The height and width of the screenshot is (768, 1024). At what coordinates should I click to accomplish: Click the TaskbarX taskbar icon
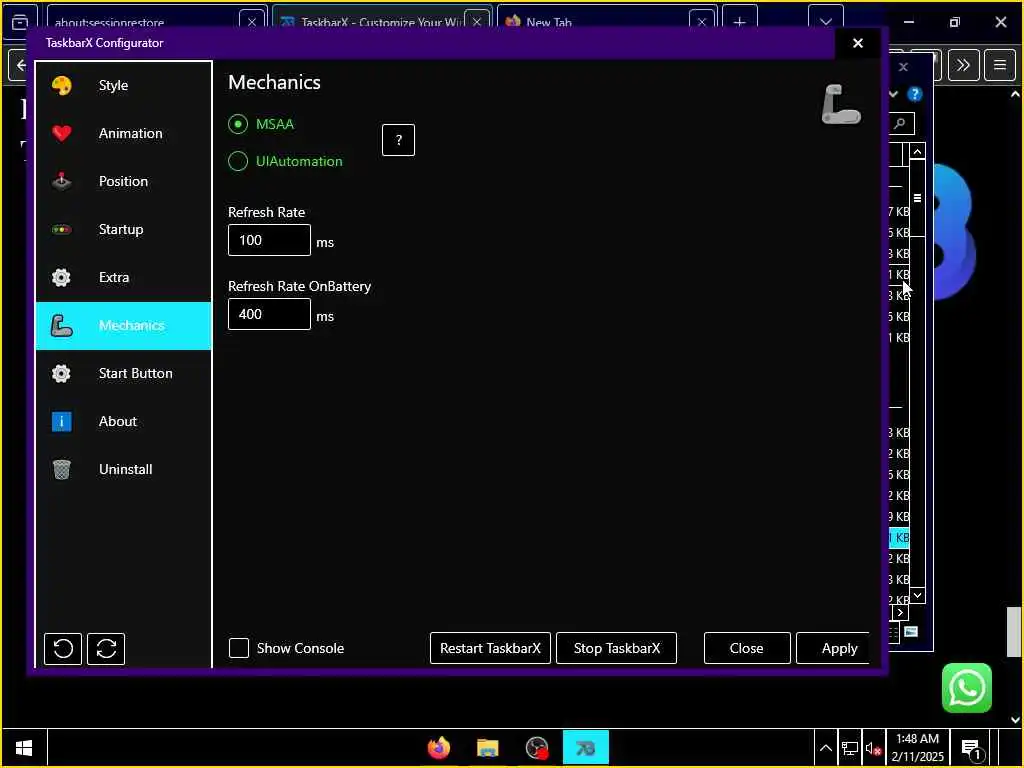coord(586,748)
